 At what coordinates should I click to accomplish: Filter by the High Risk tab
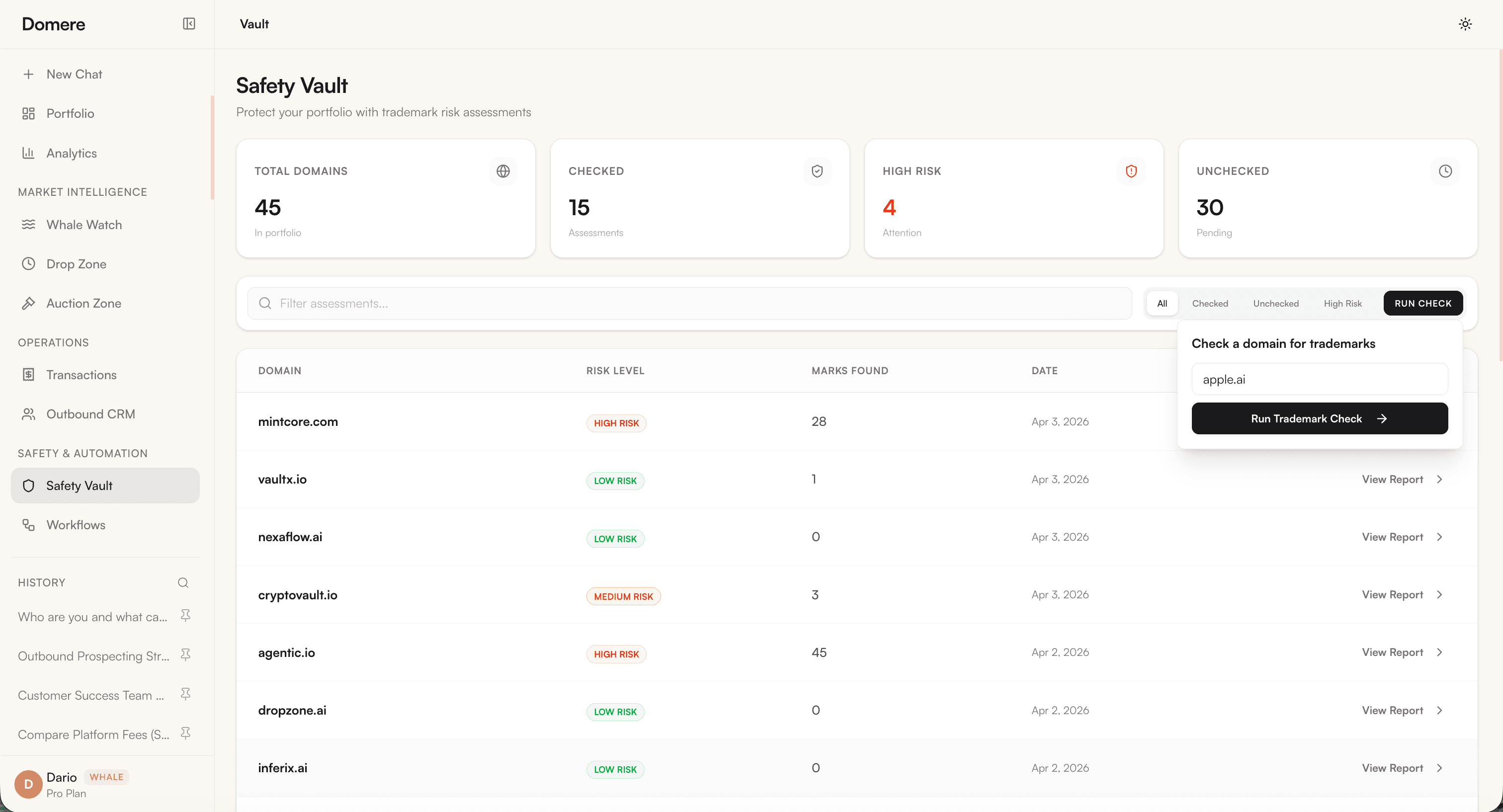coord(1342,303)
